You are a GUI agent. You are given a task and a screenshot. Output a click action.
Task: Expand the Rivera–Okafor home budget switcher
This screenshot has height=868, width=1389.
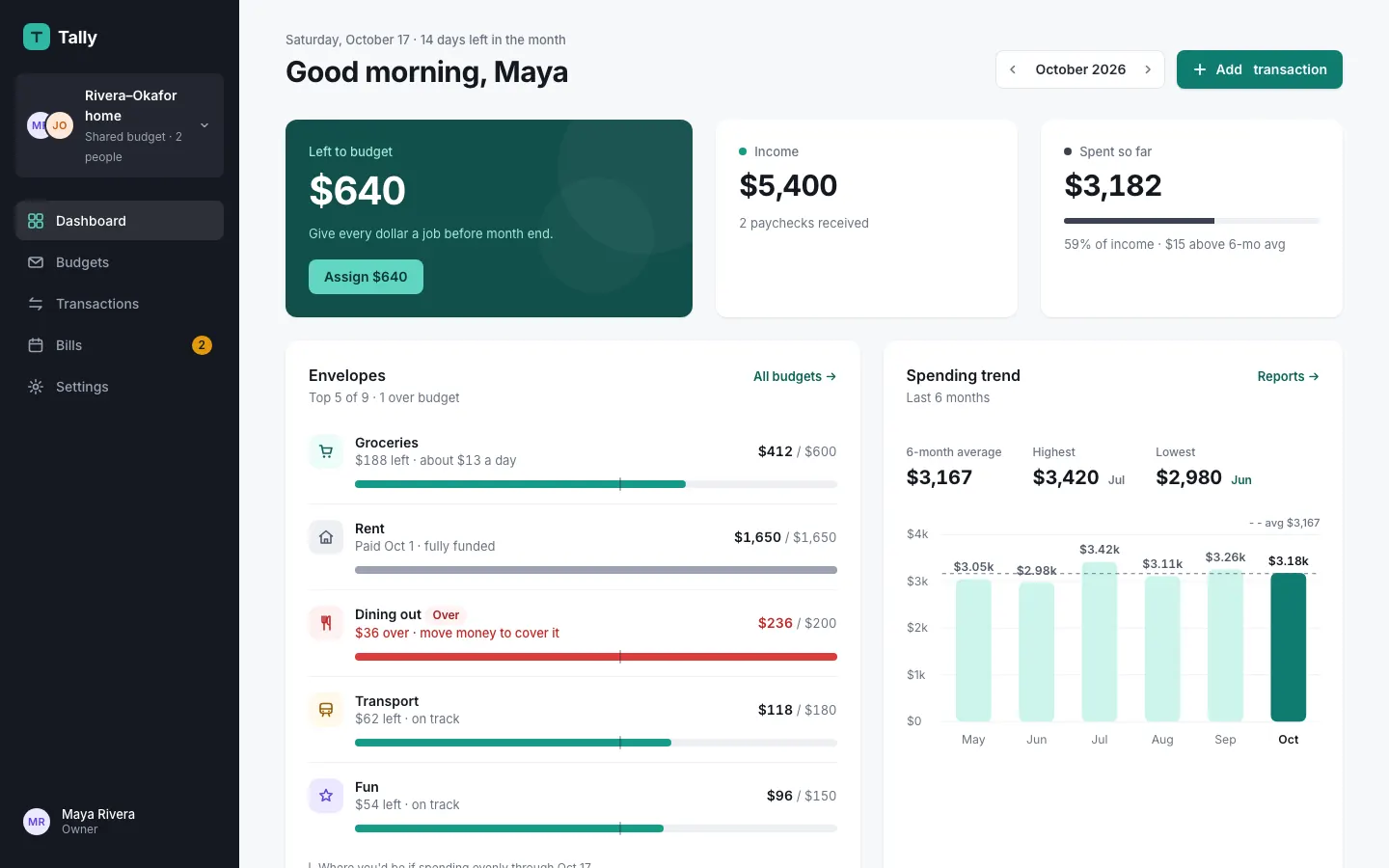point(120,125)
